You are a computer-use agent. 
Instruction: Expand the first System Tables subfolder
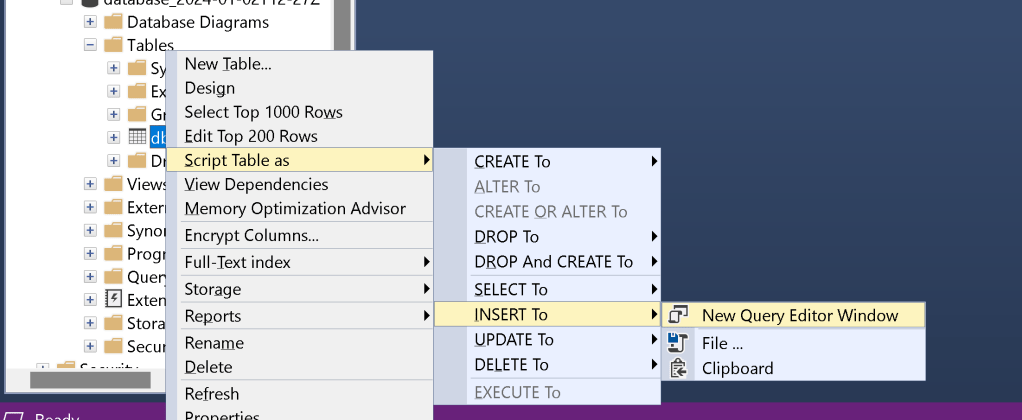pyautogui.click(x=113, y=68)
